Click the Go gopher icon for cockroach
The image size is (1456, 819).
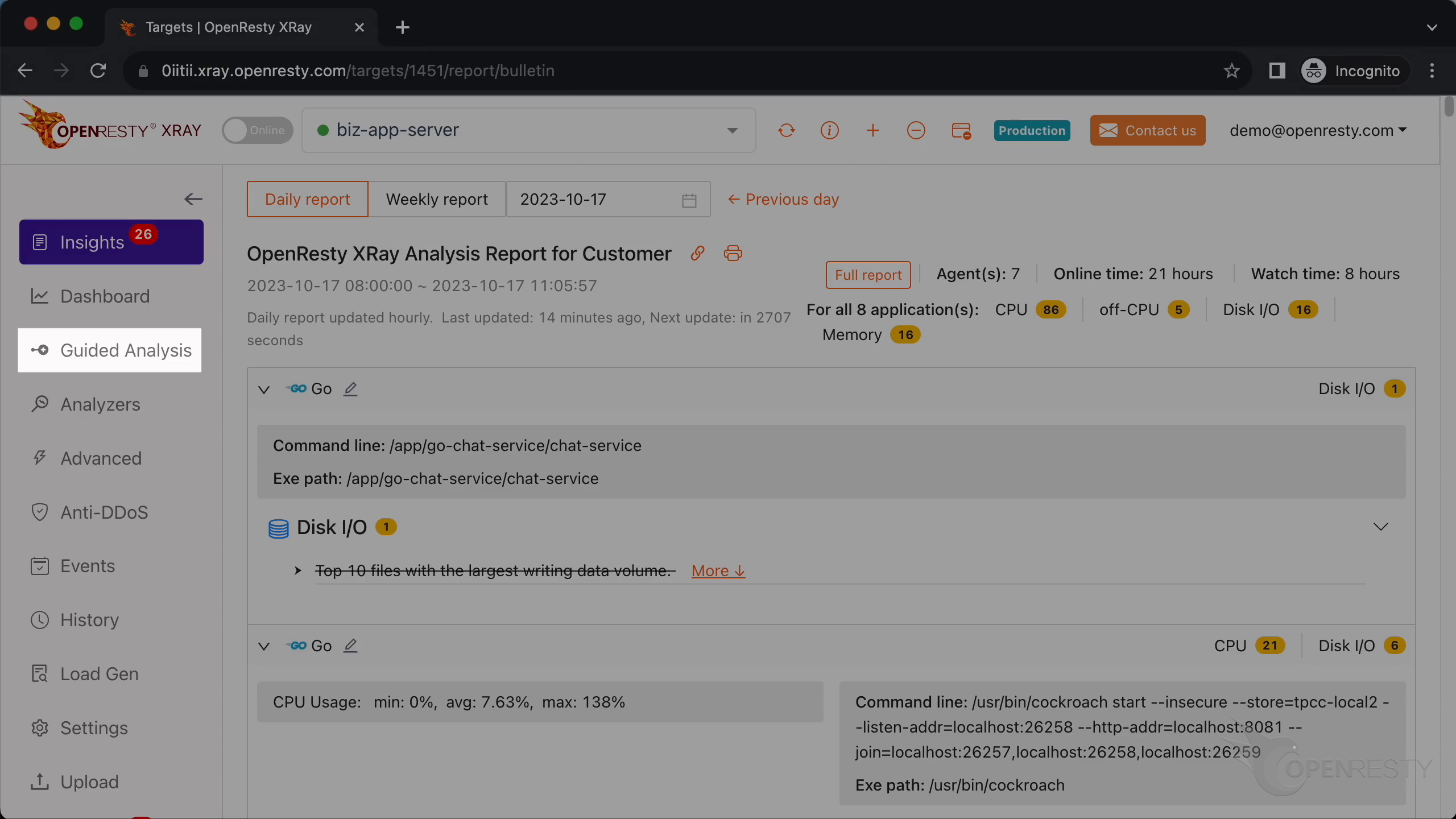click(296, 646)
